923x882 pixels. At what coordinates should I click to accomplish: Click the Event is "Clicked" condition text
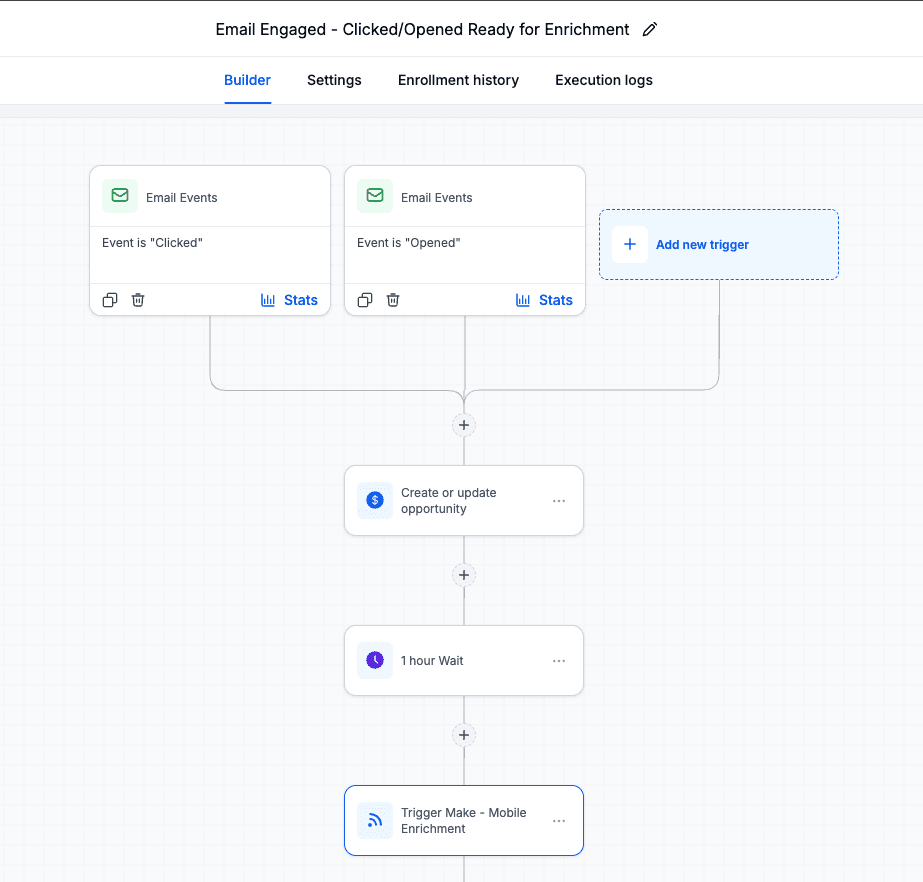(x=152, y=243)
